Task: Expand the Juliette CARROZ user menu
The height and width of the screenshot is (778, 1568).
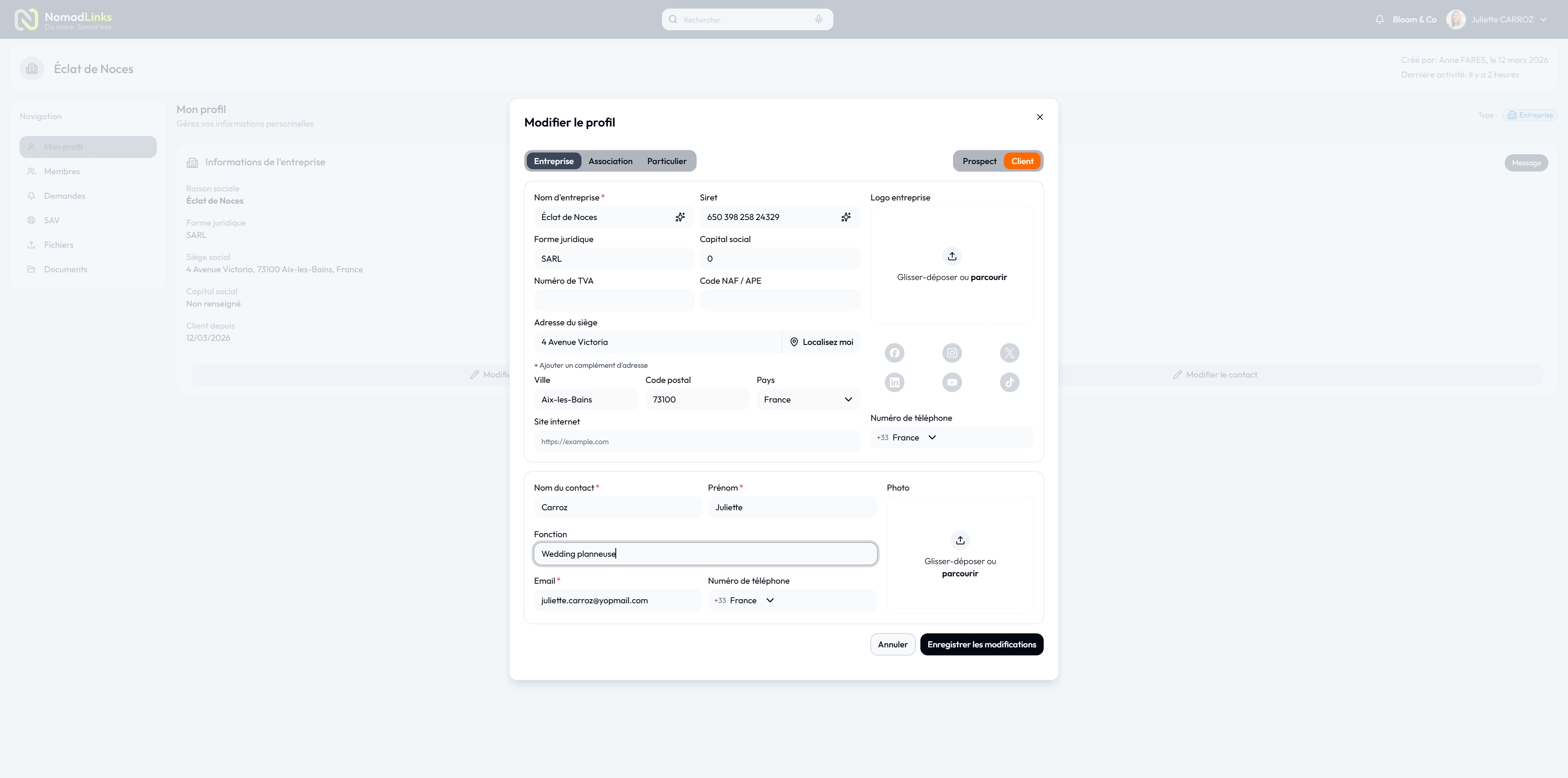Action: pos(1543,20)
